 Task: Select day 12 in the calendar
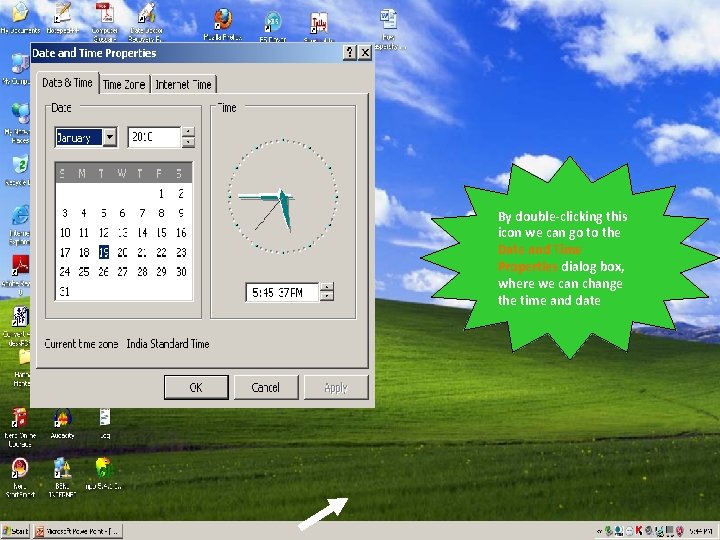coord(104,233)
